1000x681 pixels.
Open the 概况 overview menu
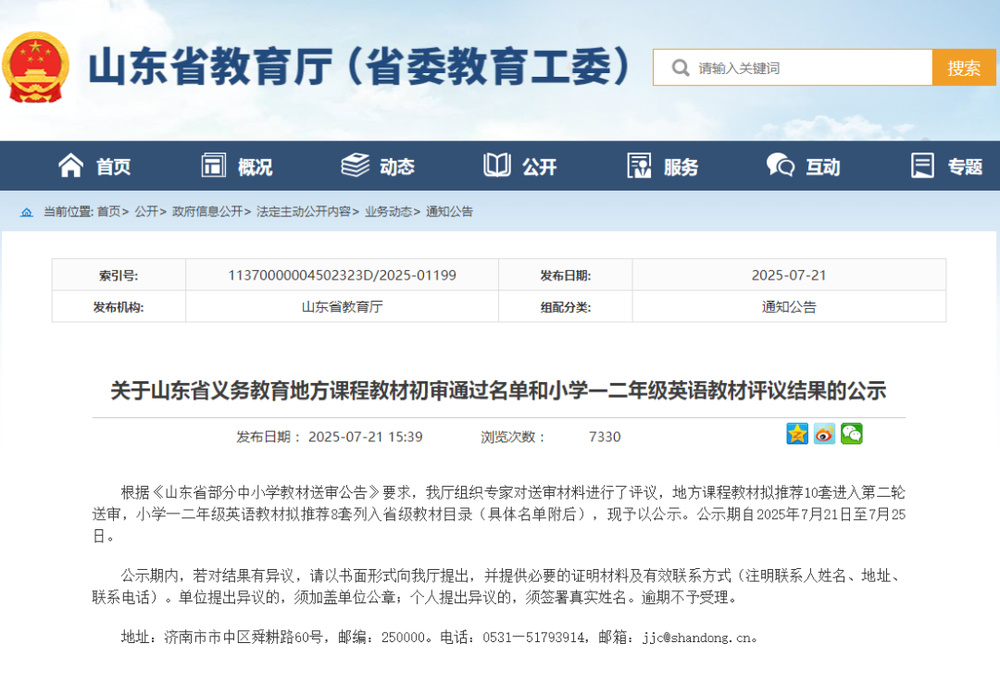pyautogui.click(x=237, y=166)
